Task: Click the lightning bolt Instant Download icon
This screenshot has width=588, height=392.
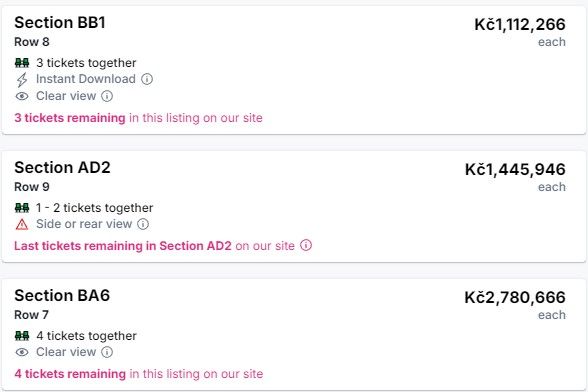Action: point(22,80)
